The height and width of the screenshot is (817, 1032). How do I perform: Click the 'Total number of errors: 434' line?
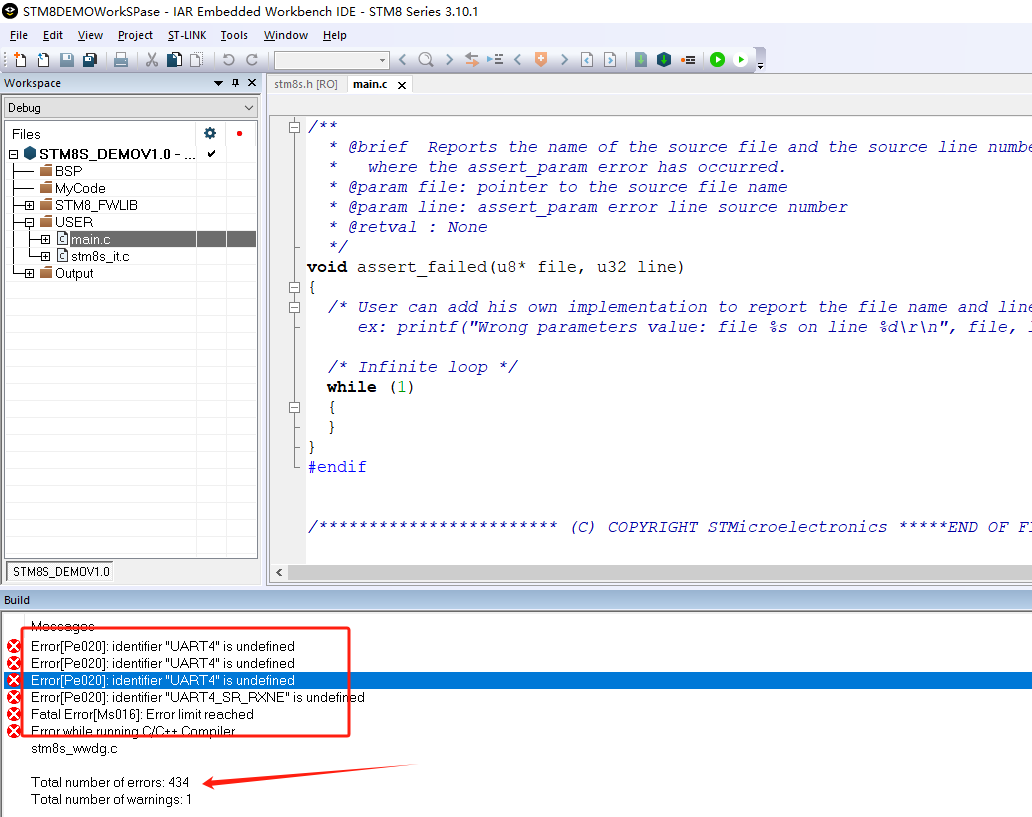(110, 783)
